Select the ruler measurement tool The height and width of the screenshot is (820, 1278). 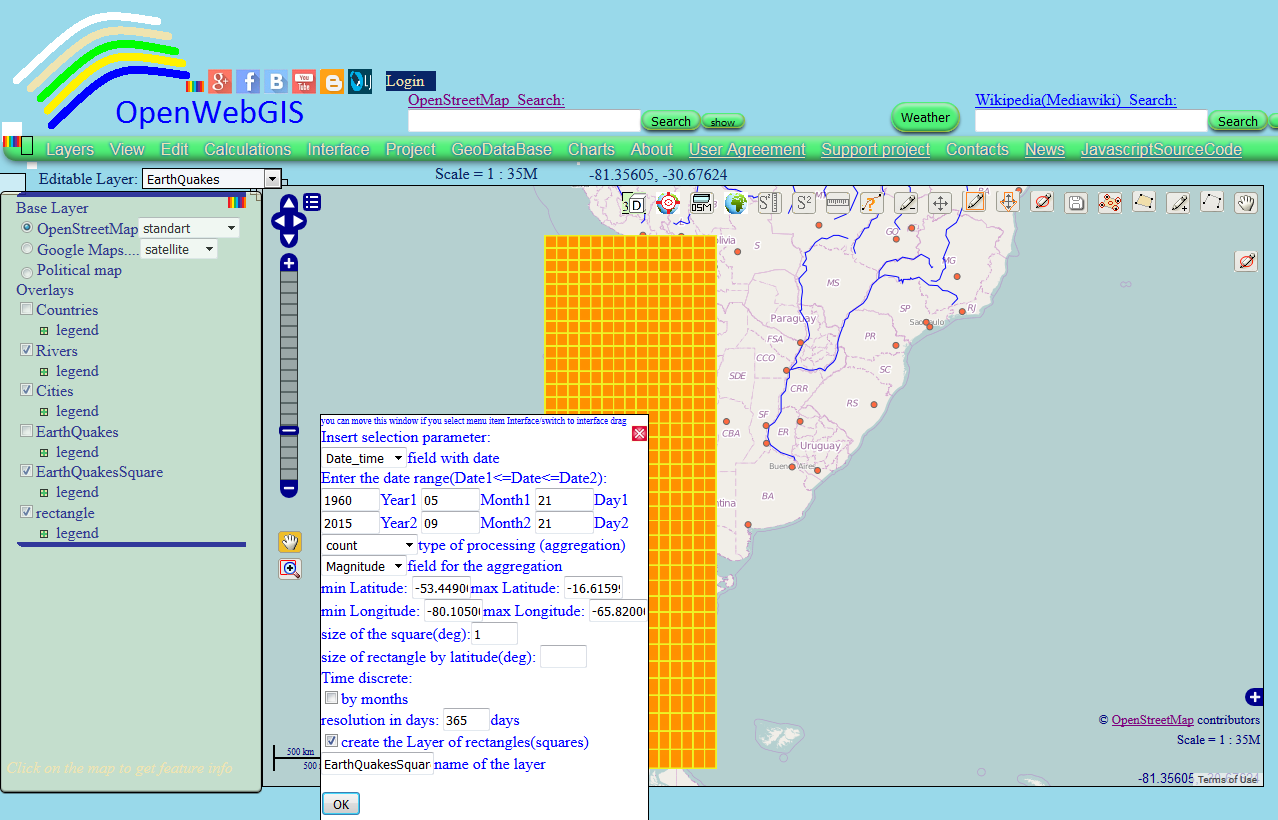click(x=838, y=202)
